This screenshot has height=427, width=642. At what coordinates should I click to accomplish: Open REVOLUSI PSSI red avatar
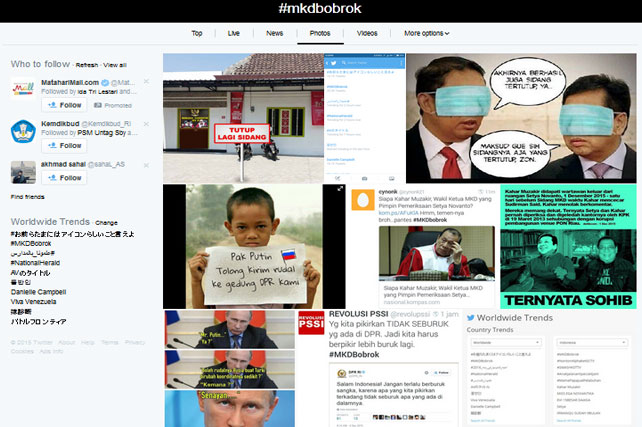point(311,323)
